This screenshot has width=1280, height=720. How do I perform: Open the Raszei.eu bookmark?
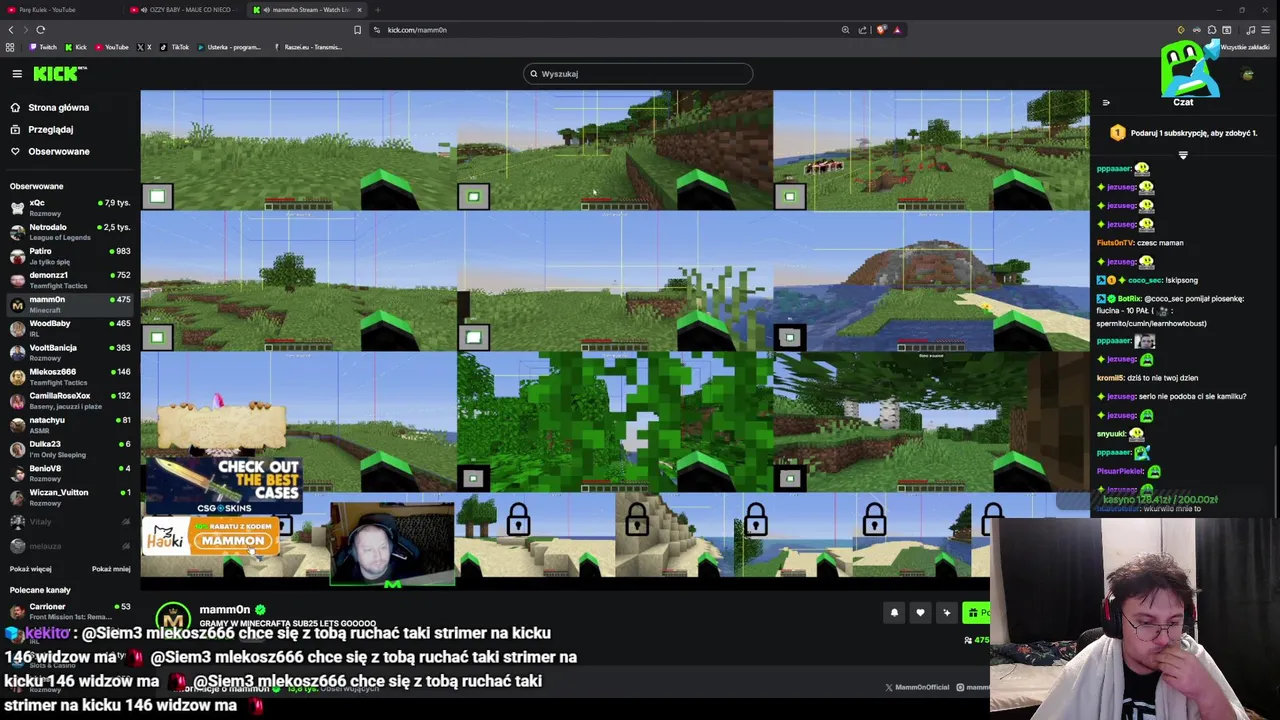(307, 47)
